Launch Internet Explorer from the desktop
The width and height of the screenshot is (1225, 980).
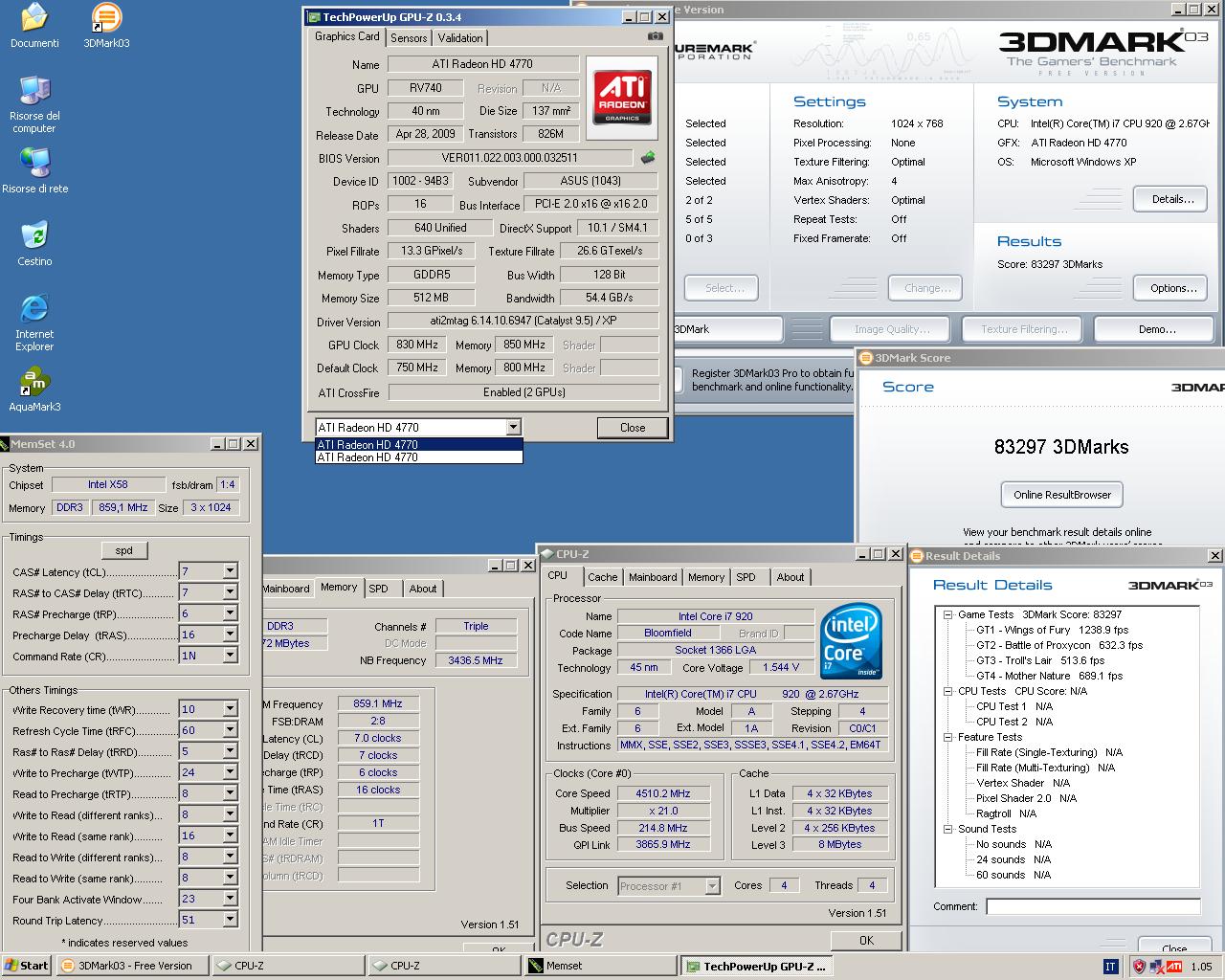tap(34, 323)
